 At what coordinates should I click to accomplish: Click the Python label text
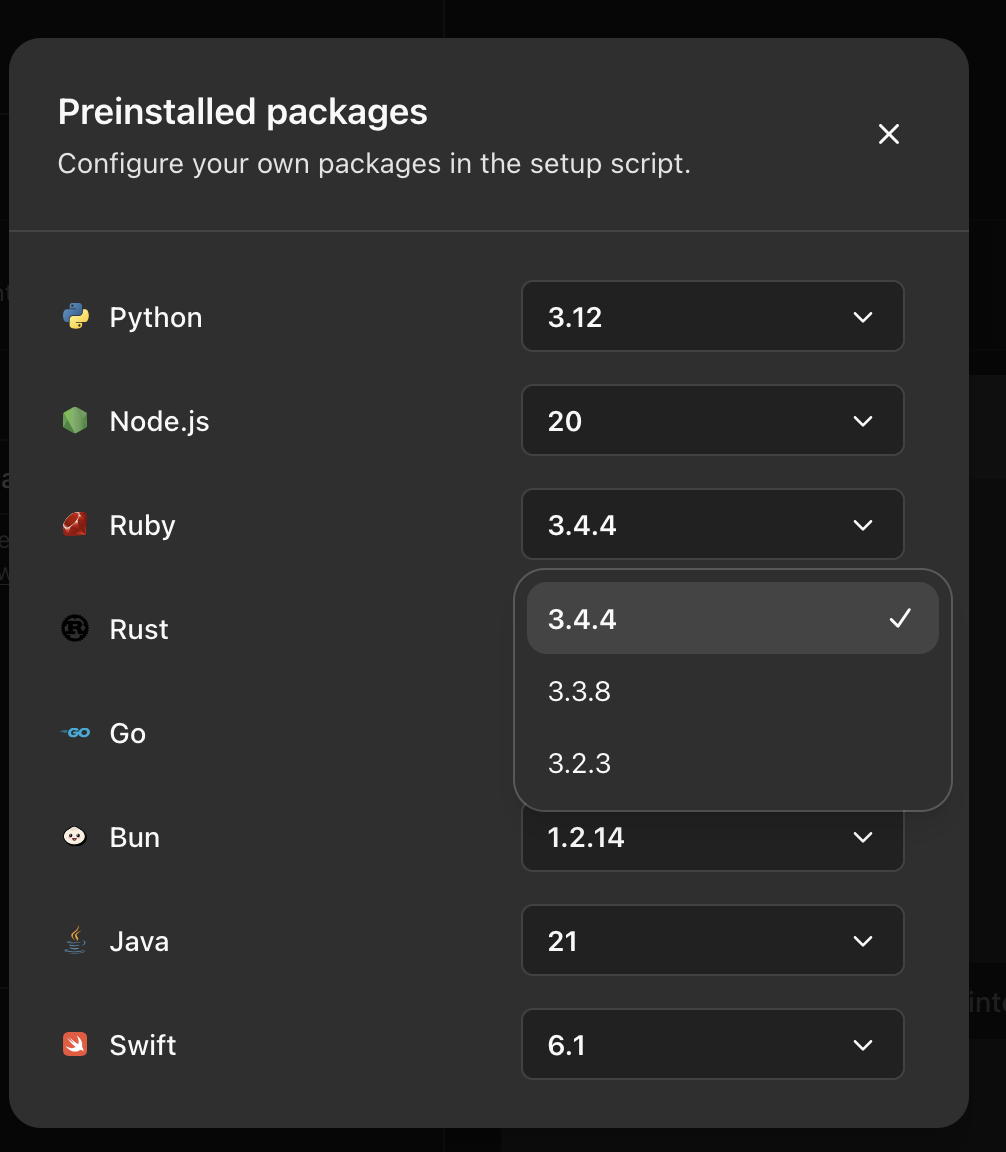click(156, 318)
